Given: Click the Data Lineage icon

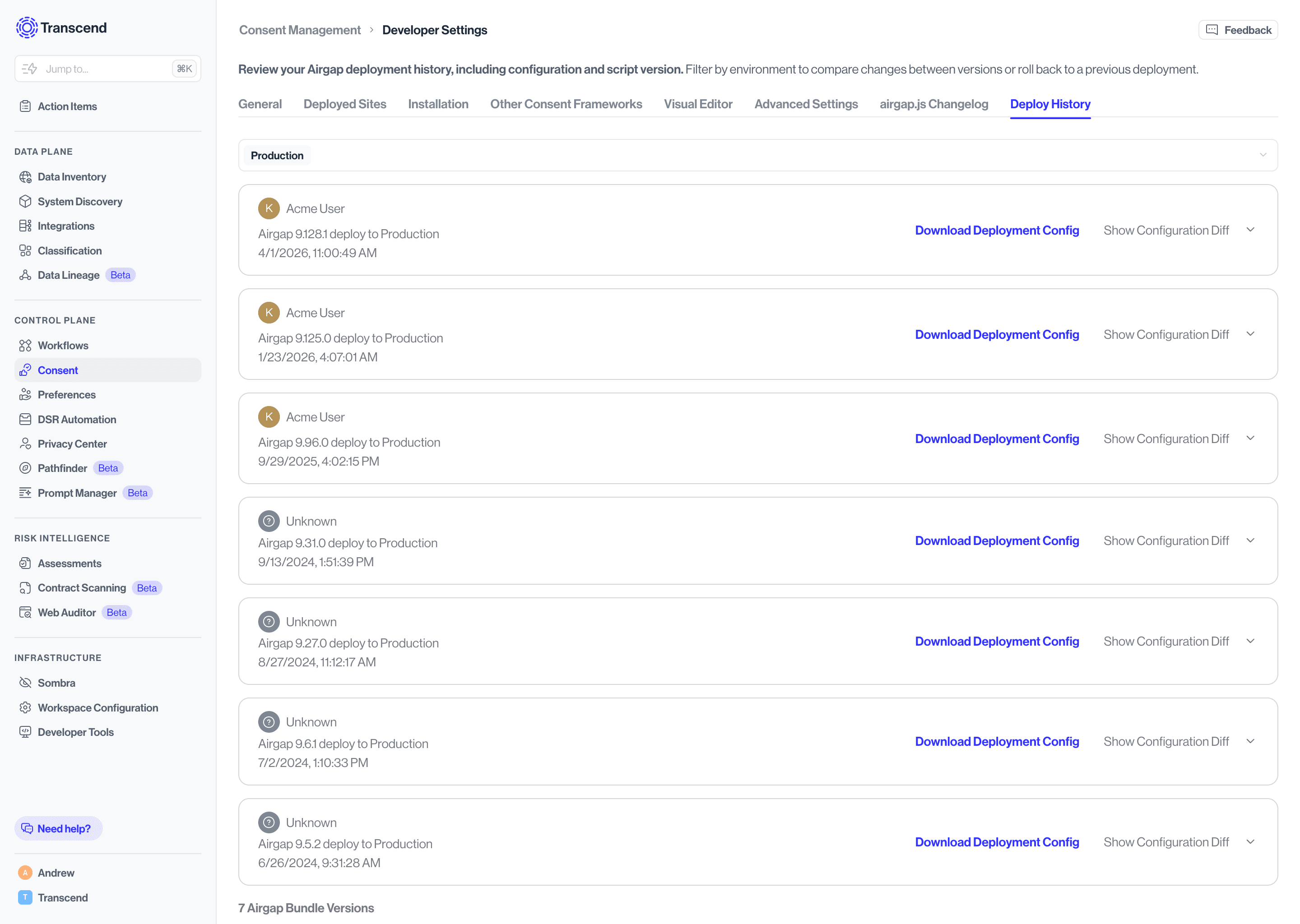Looking at the screenshot, I should pos(25,275).
